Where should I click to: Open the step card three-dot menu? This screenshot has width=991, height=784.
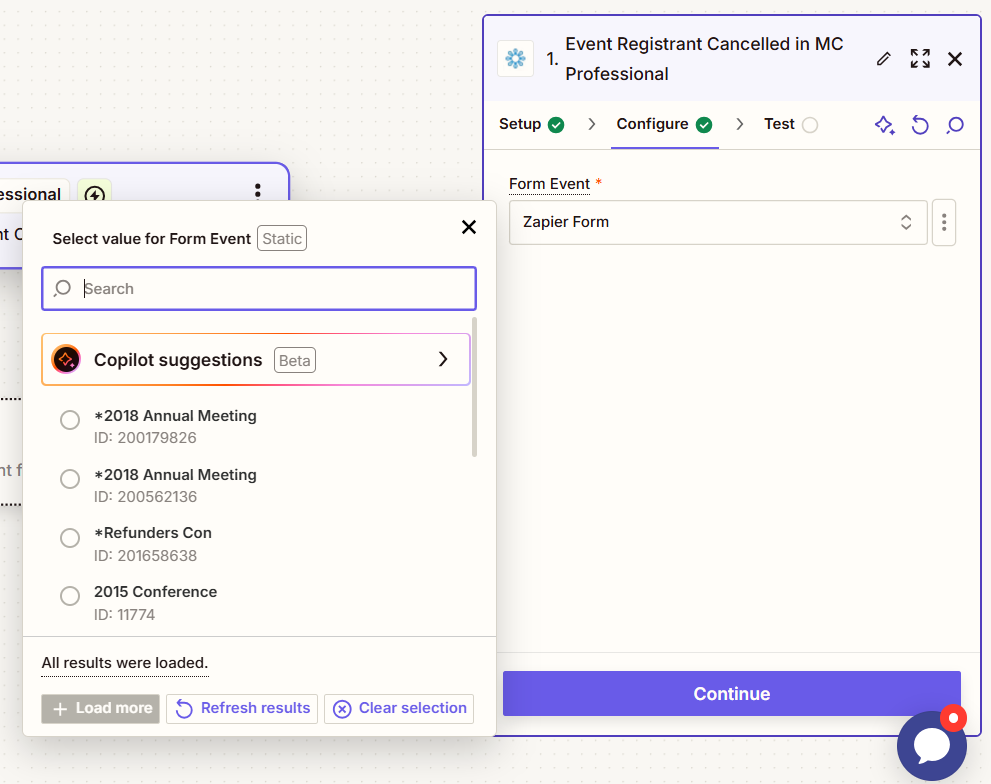pyautogui.click(x=257, y=190)
